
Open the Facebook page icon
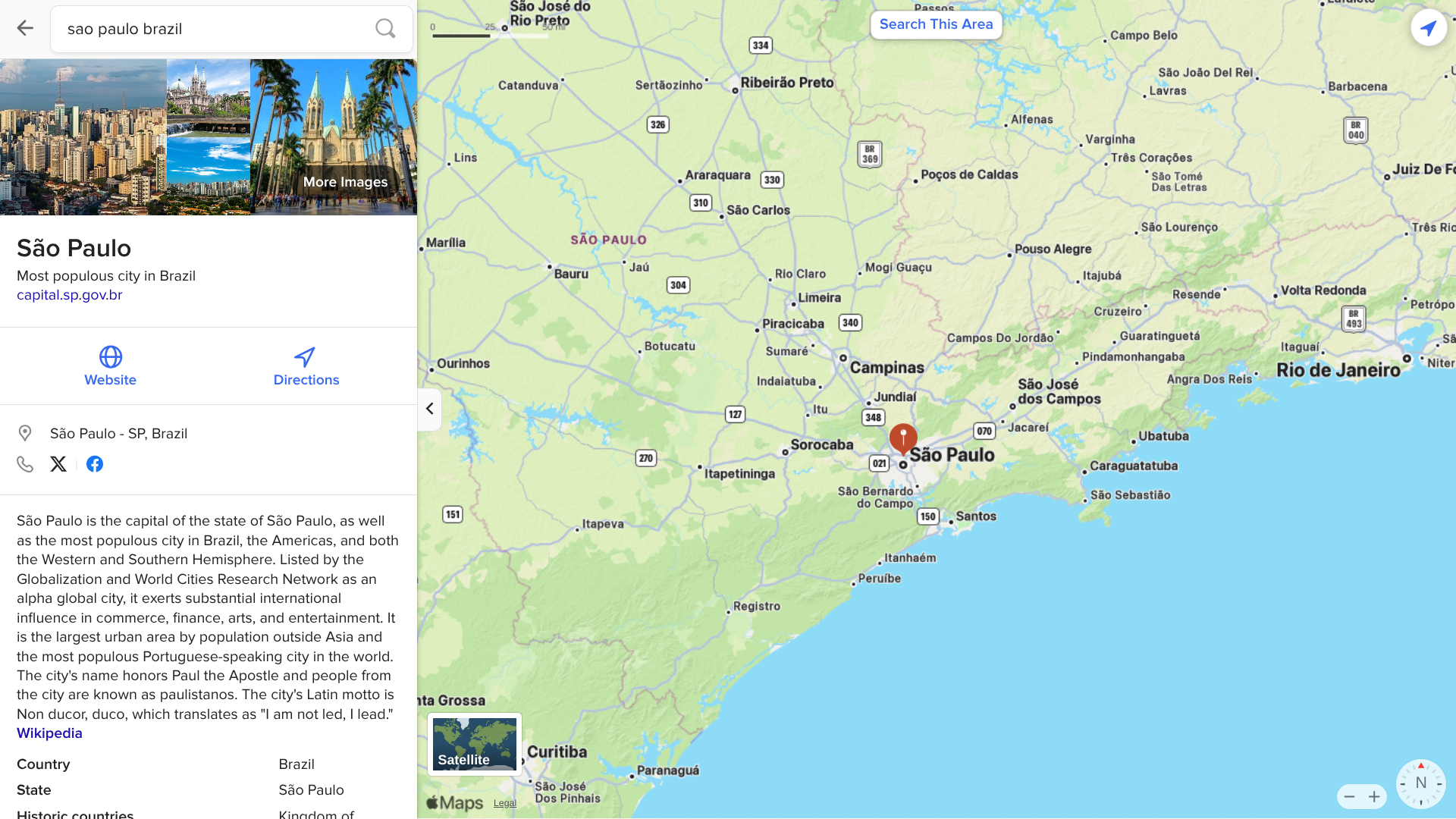click(x=95, y=464)
